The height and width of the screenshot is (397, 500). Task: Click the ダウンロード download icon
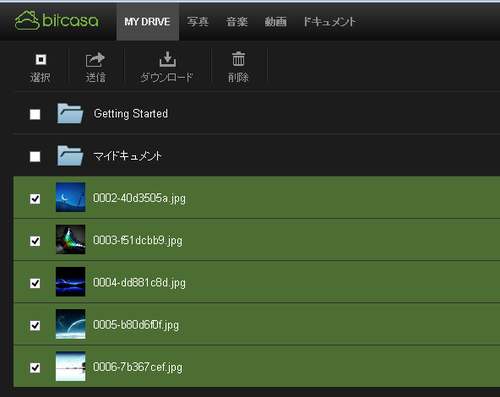[x=167, y=59]
